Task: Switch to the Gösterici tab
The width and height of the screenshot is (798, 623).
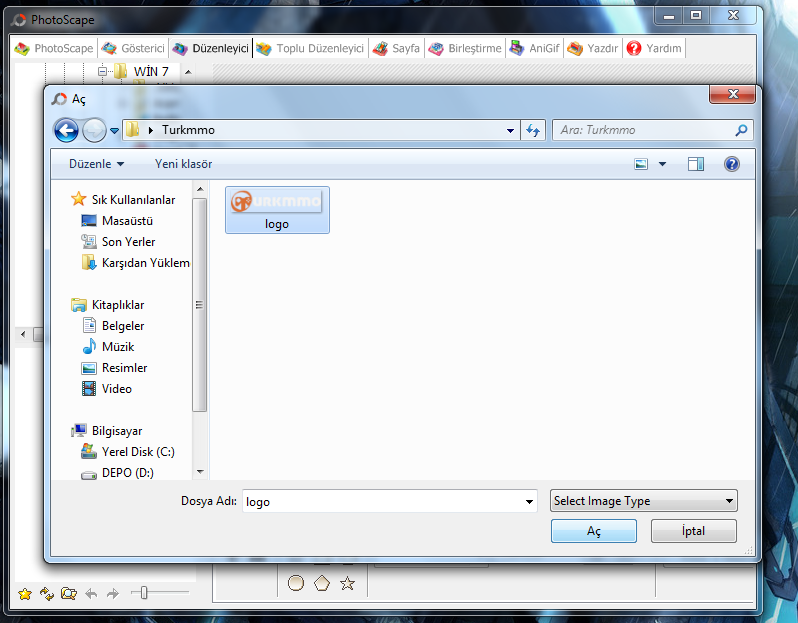Action: 133,48
